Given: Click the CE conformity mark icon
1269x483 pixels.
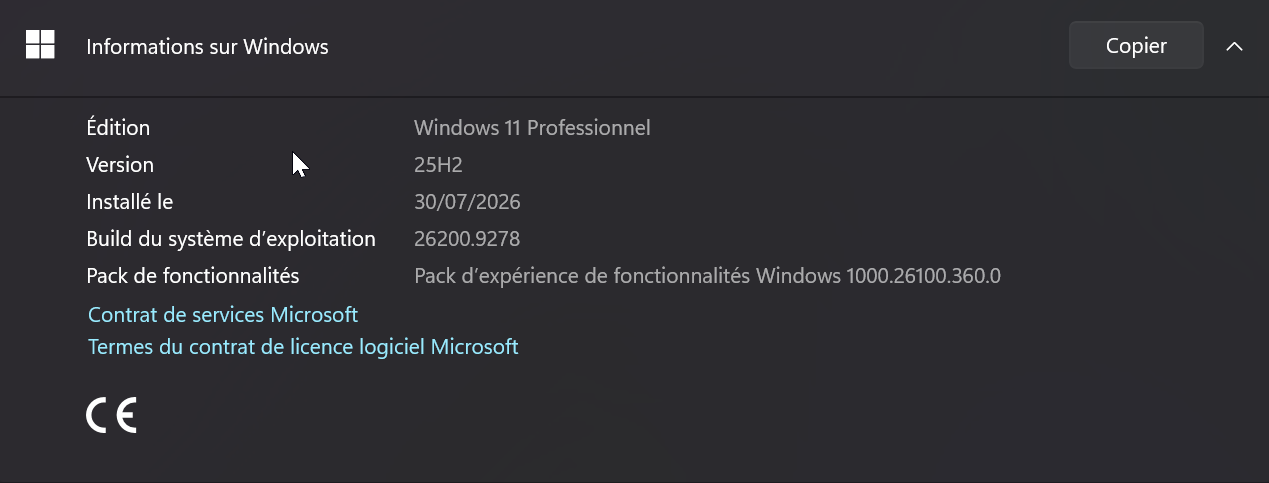Looking at the screenshot, I should (111, 415).
